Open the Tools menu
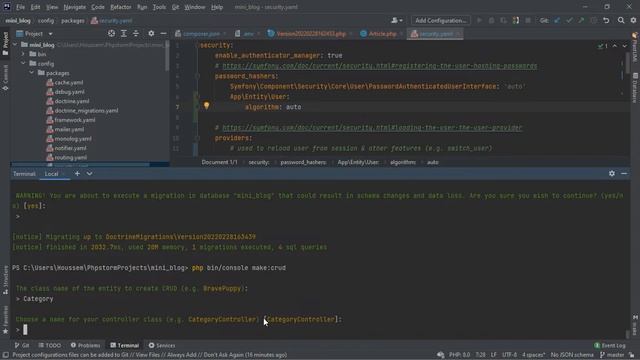This screenshot has width=640, height=360. coord(159,7)
